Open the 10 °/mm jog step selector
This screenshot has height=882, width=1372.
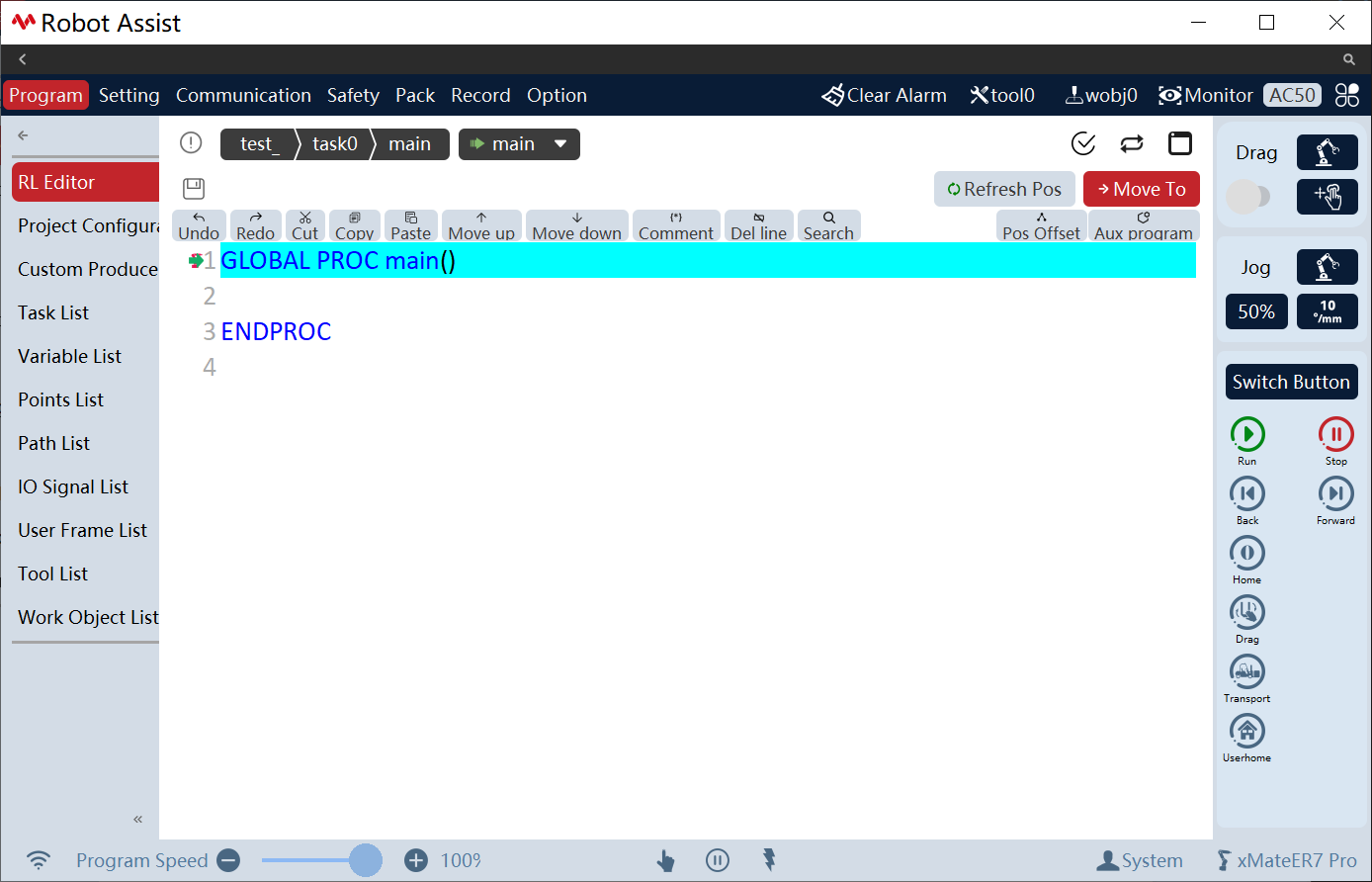pyautogui.click(x=1328, y=311)
